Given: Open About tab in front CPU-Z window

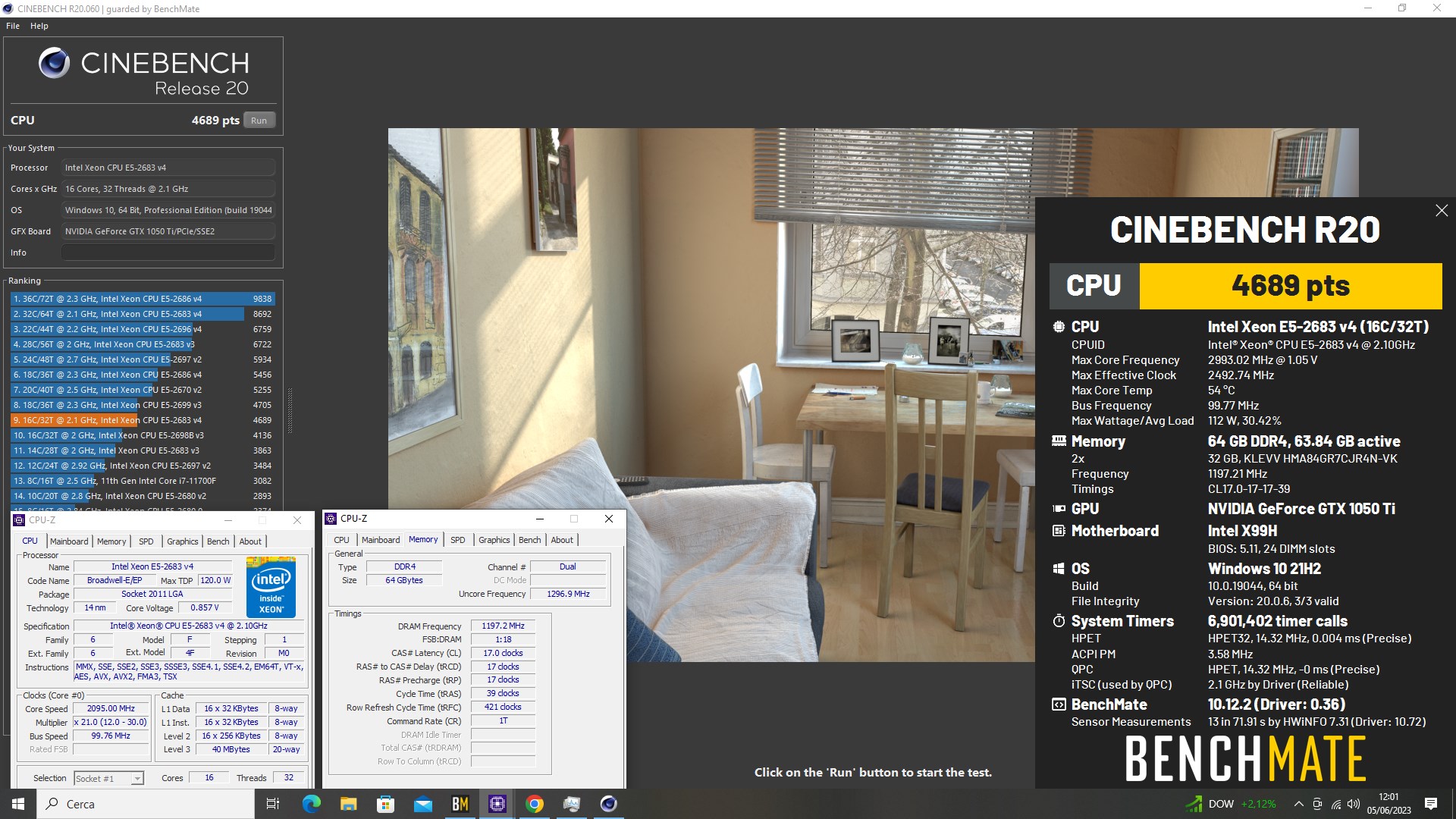Looking at the screenshot, I should coord(562,540).
